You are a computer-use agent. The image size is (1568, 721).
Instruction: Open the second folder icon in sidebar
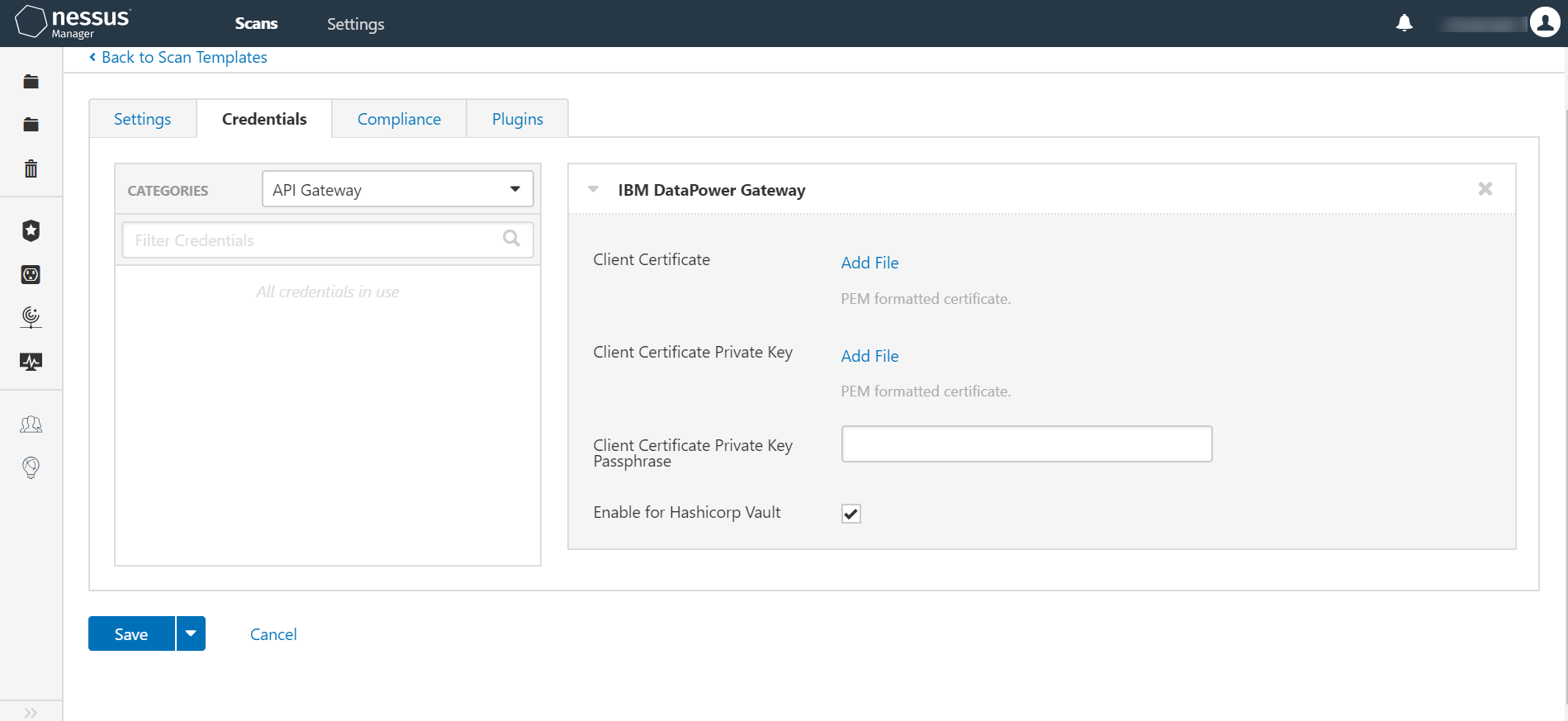pos(31,125)
